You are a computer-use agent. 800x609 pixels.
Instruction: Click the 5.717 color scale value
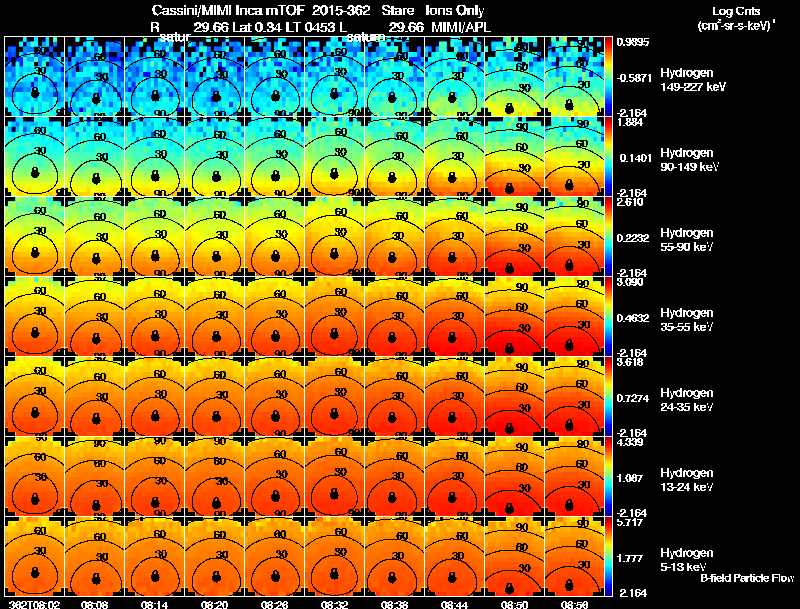pyautogui.click(x=630, y=522)
